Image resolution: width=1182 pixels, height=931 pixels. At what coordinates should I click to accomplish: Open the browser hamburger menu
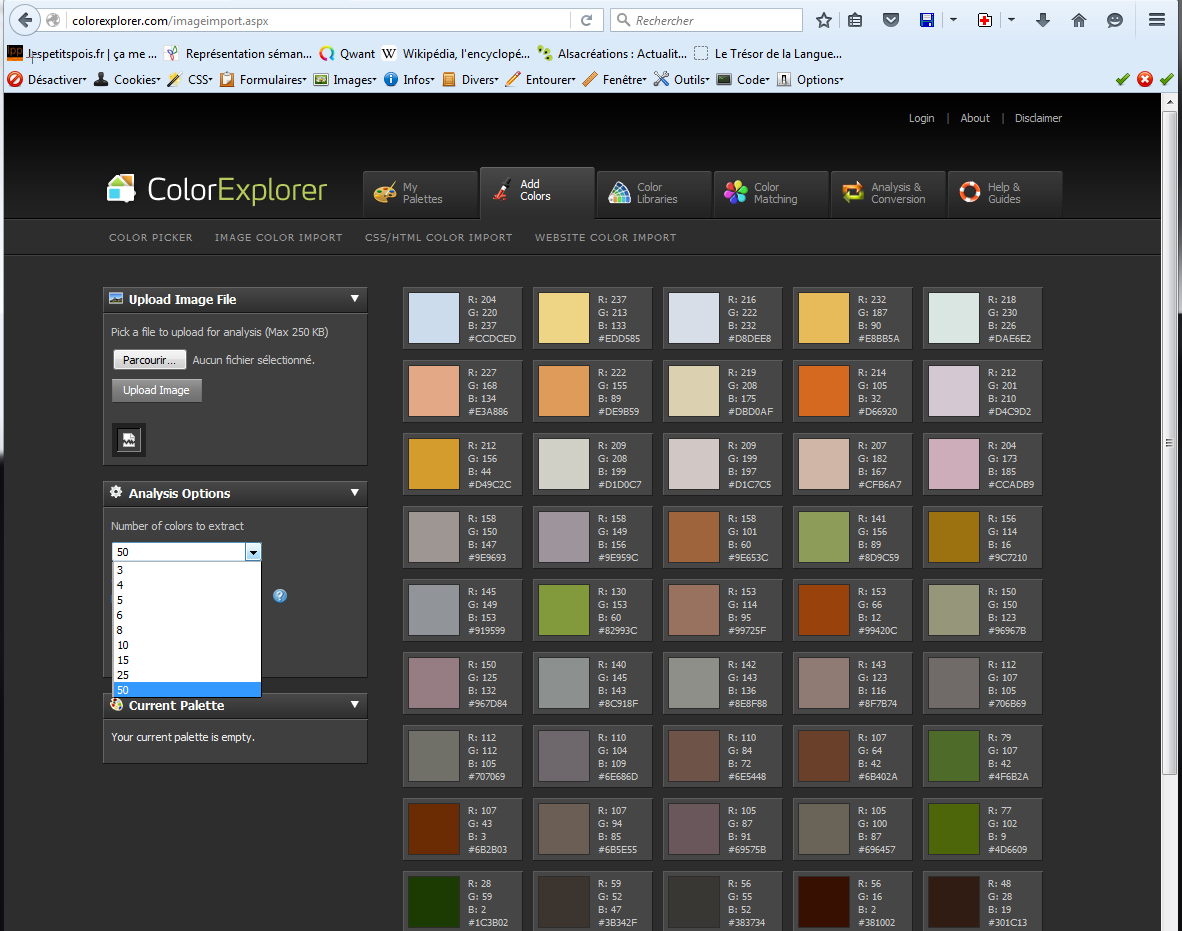coord(1157,20)
